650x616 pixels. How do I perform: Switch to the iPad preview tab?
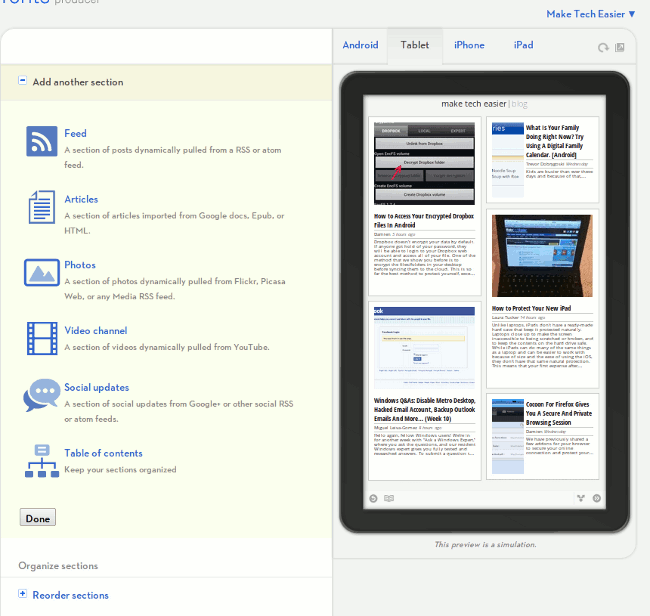524,45
